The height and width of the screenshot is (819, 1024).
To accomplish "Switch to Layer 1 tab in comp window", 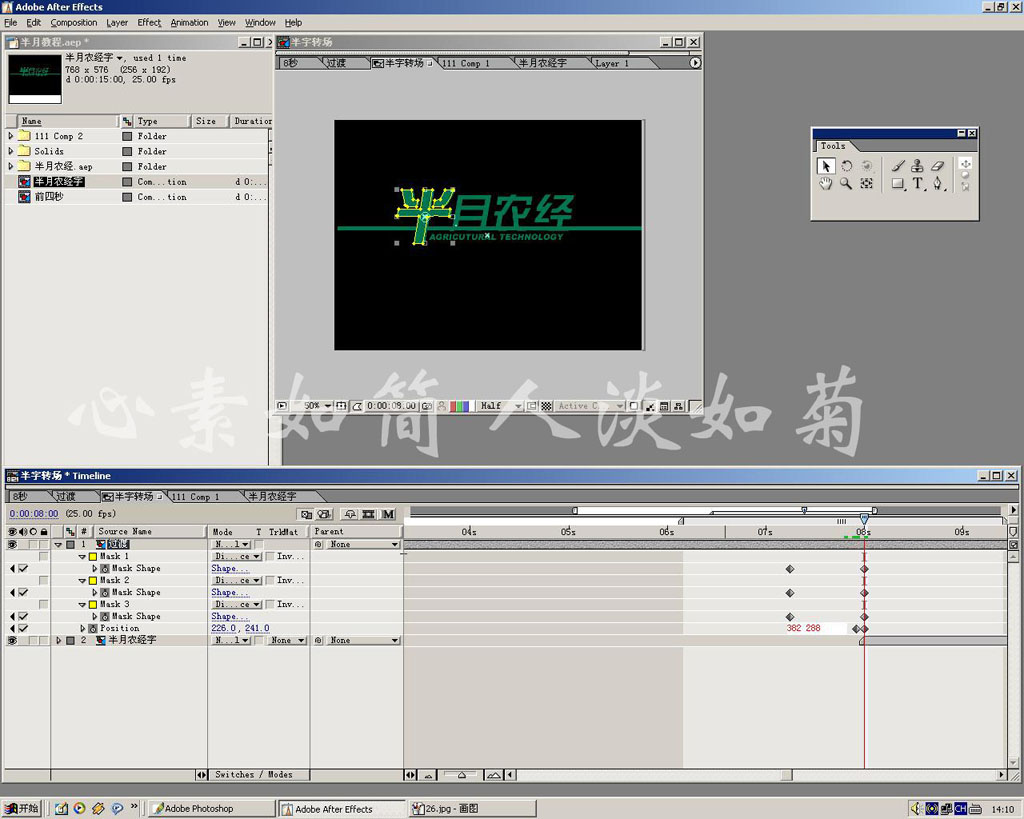I will (x=612, y=63).
